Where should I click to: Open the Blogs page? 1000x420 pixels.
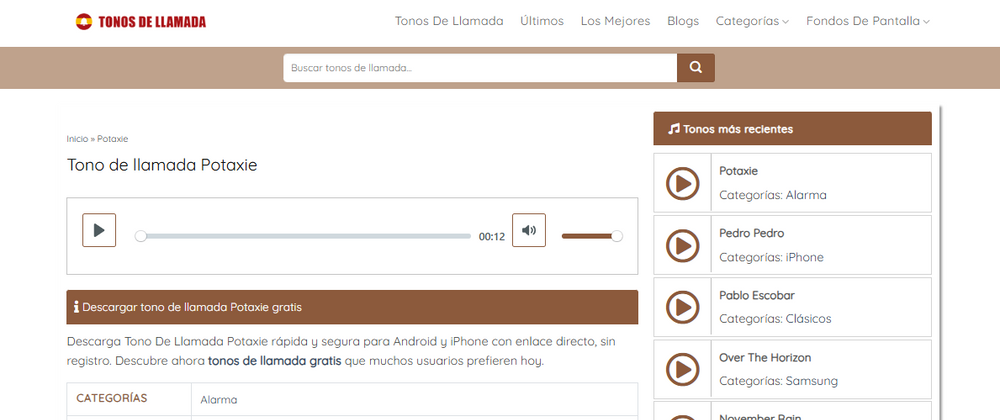(683, 21)
